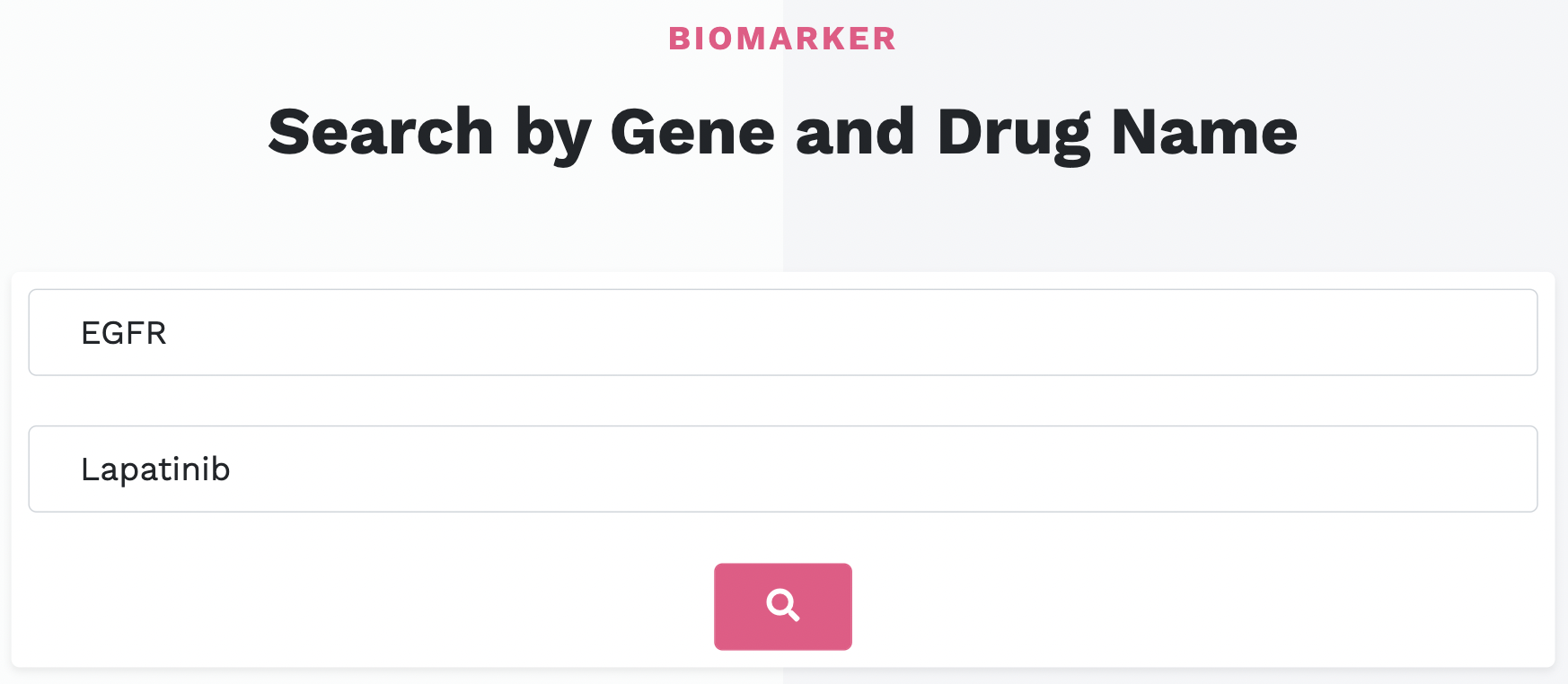Click the BIOMARKER label above the heading

(782, 39)
